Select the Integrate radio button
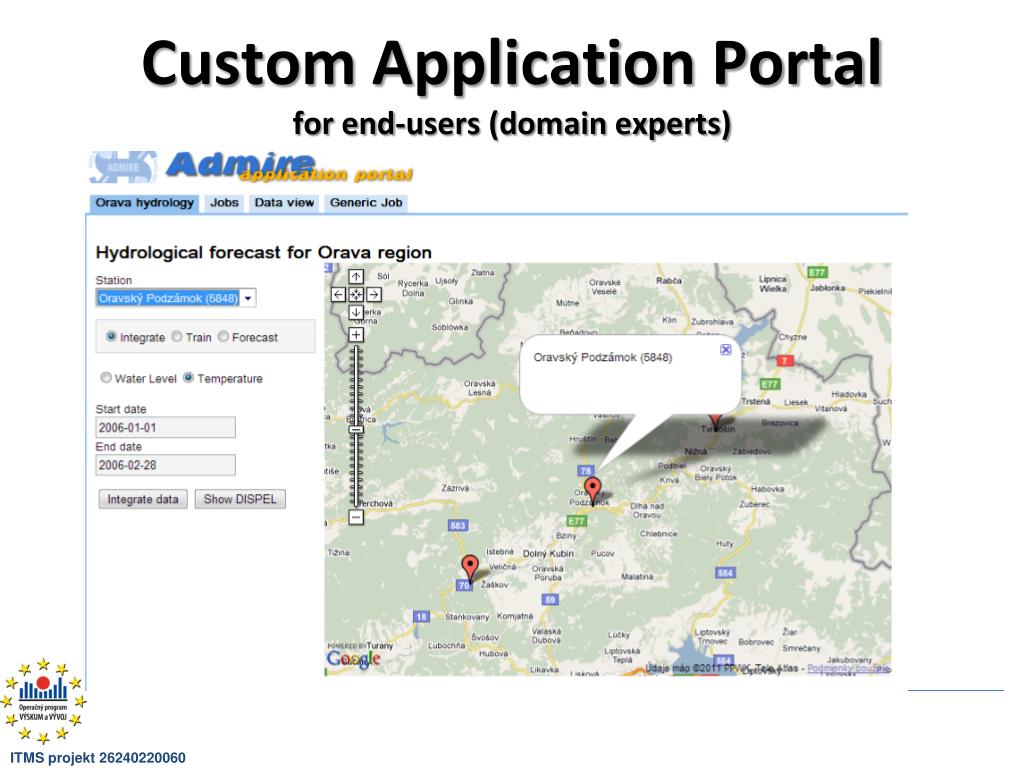 [x=111, y=336]
